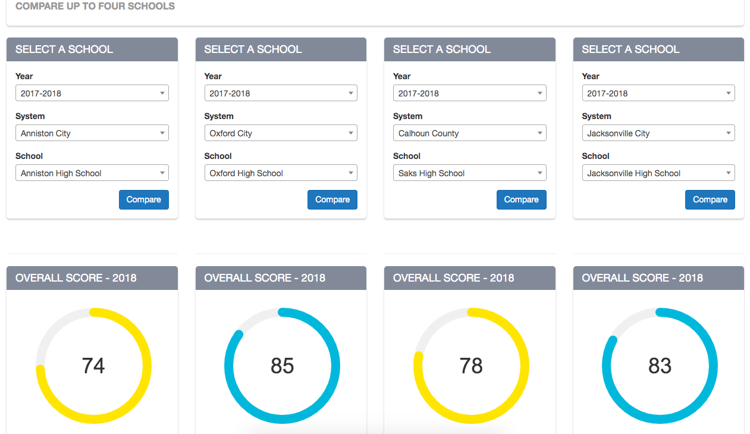Open Year dropdown in Oxford City panel
The image size is (750, 434).
(281, 93)
